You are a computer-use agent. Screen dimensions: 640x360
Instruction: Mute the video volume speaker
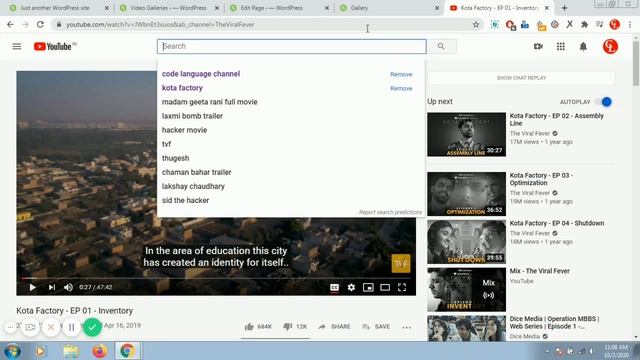click(68, 287)
